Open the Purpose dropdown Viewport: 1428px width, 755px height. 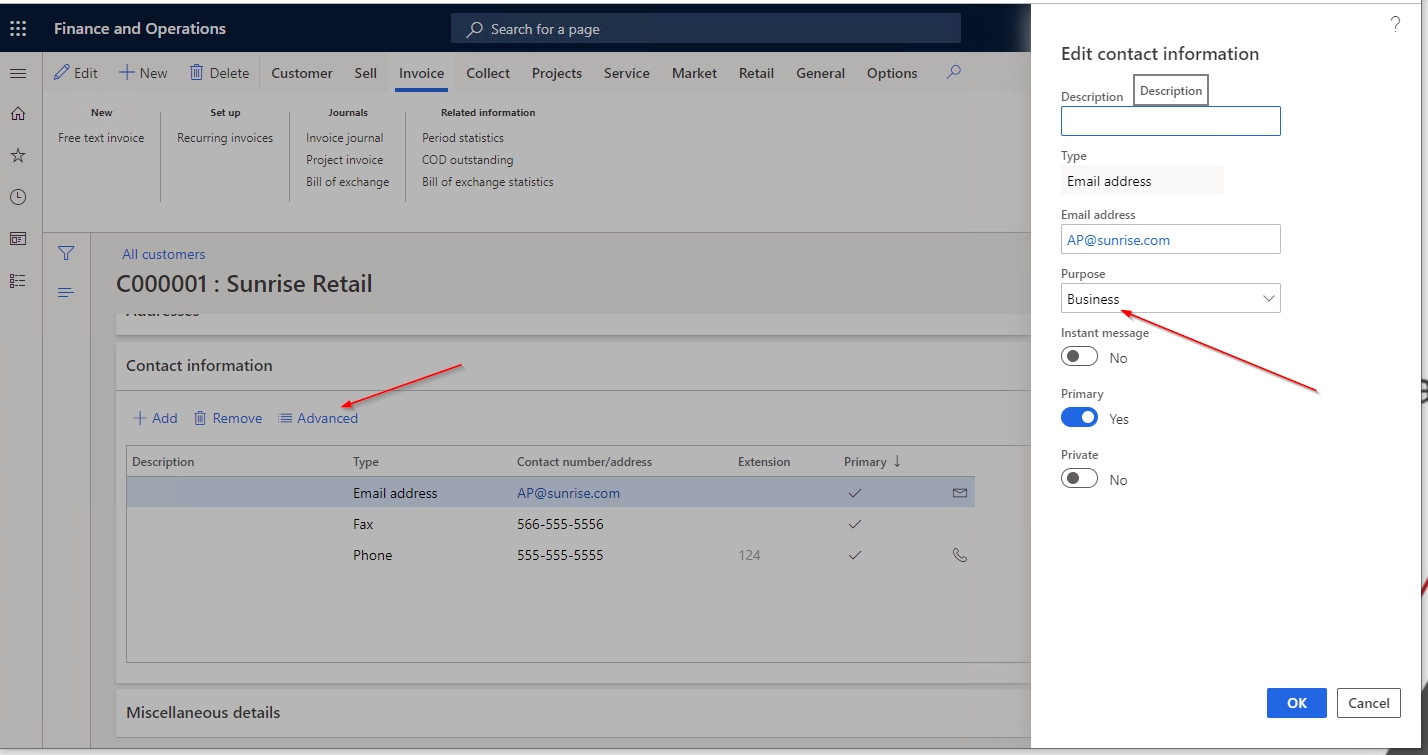pyautogui.click(x=1268, y=298)
